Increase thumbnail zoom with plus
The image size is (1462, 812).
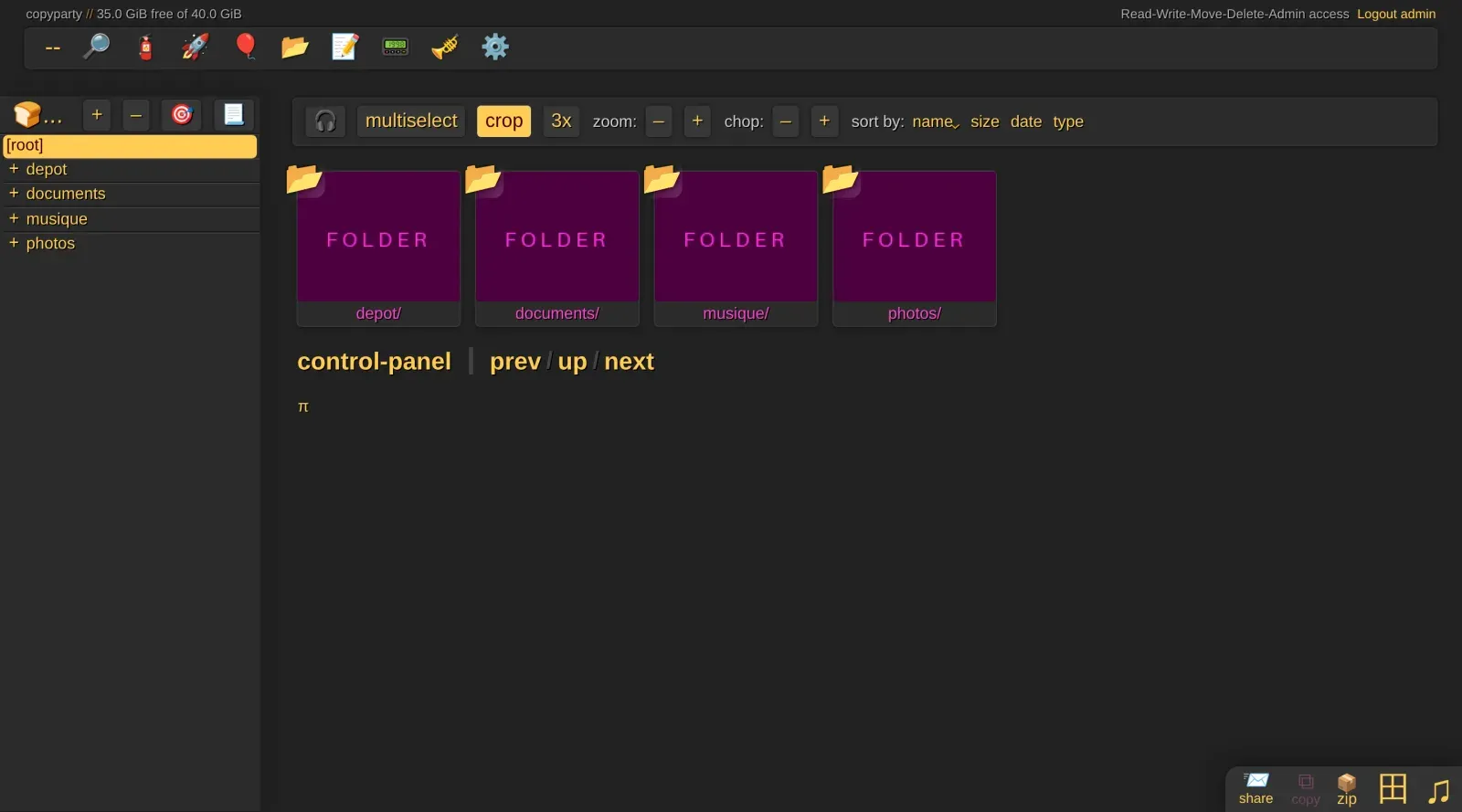coord(697,121)
